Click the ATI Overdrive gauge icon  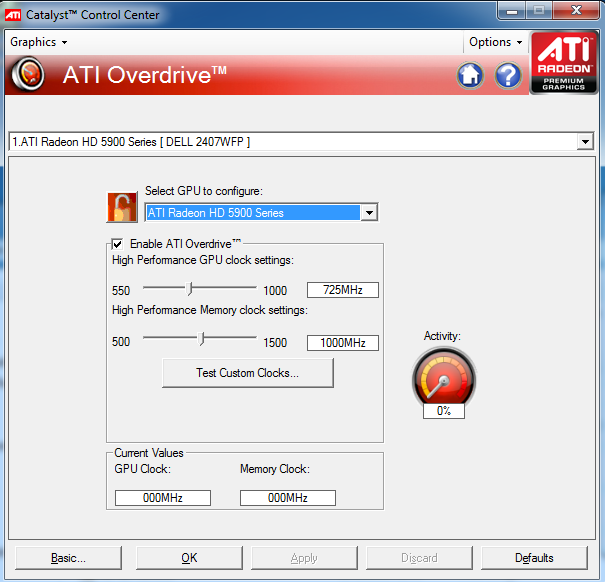tap(28, 74)
